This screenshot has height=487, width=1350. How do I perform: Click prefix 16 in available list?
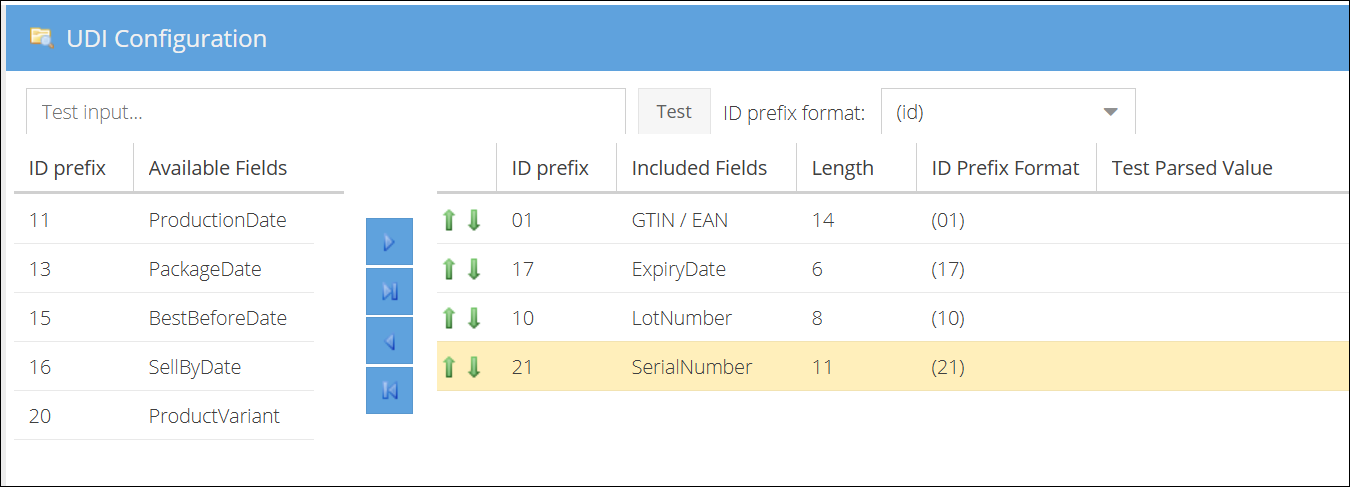(40, 367)
